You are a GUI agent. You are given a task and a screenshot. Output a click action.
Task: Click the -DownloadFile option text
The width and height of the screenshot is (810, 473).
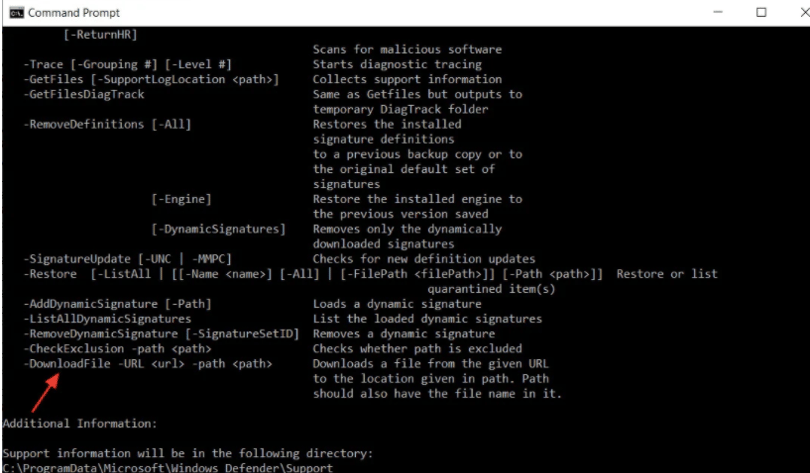[x=67, y=364]
